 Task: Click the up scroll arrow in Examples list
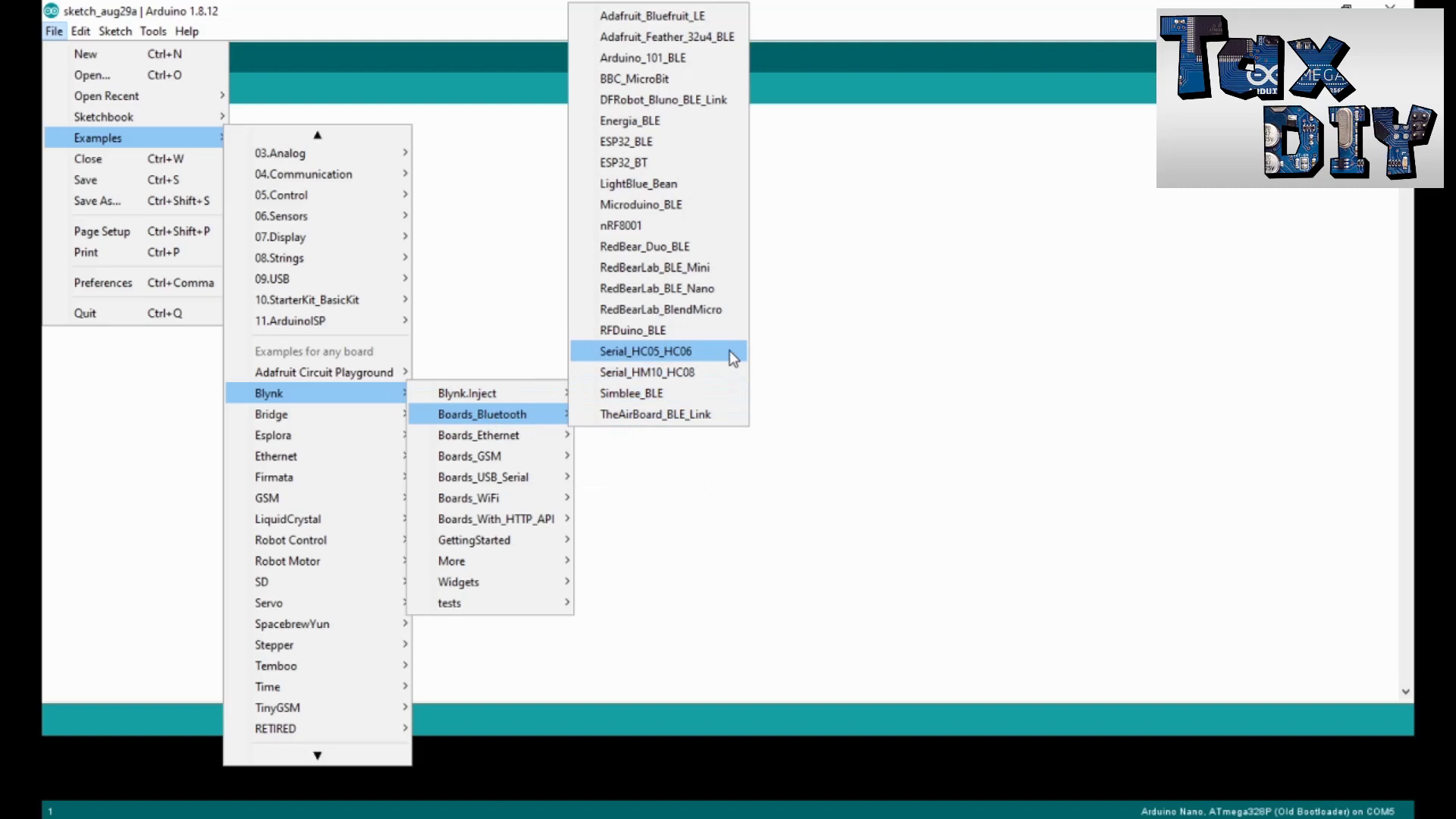pyautogui.click(x=318, y=135)
